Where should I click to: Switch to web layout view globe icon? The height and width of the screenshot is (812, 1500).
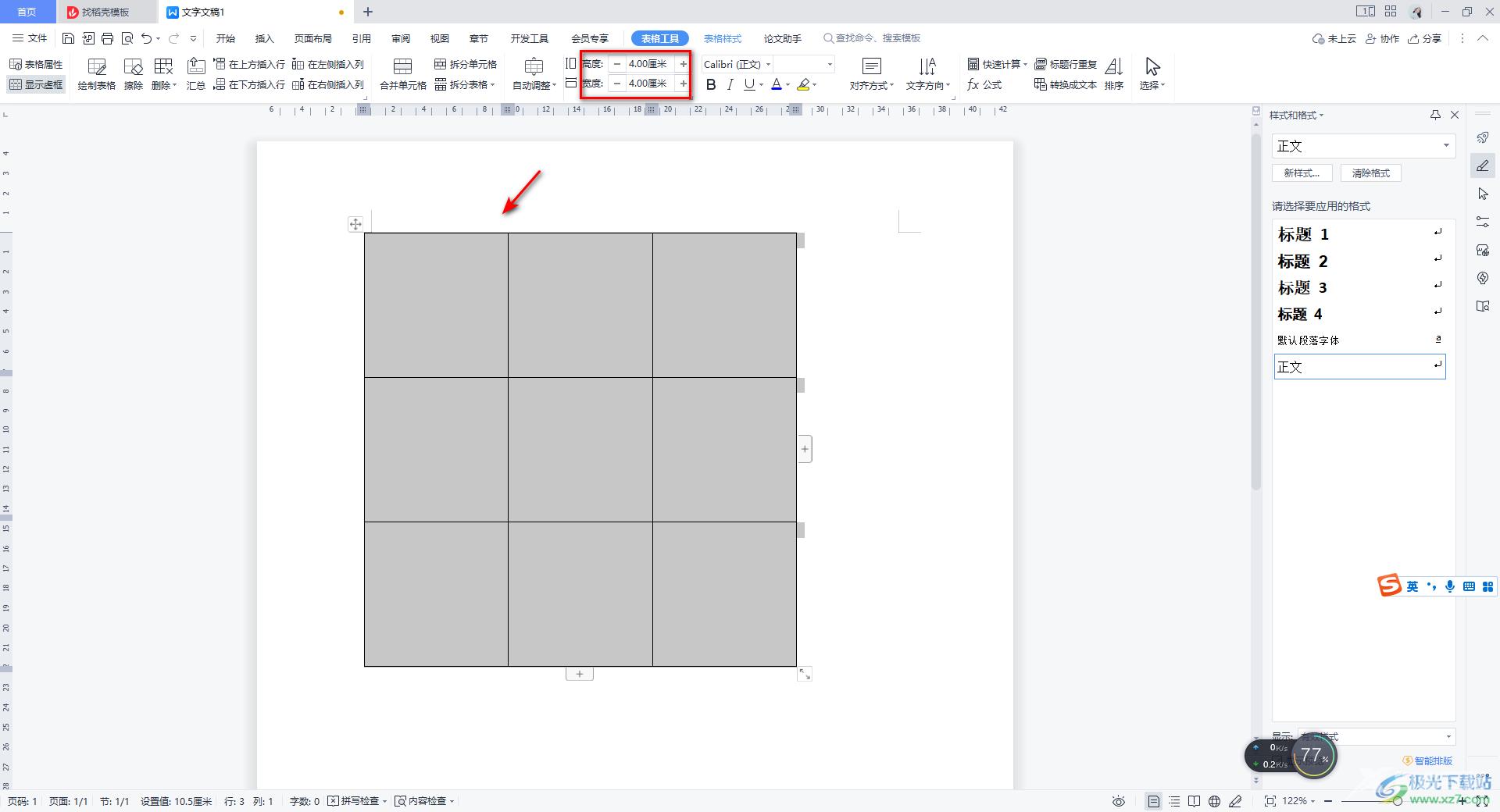pos(1214,801)
